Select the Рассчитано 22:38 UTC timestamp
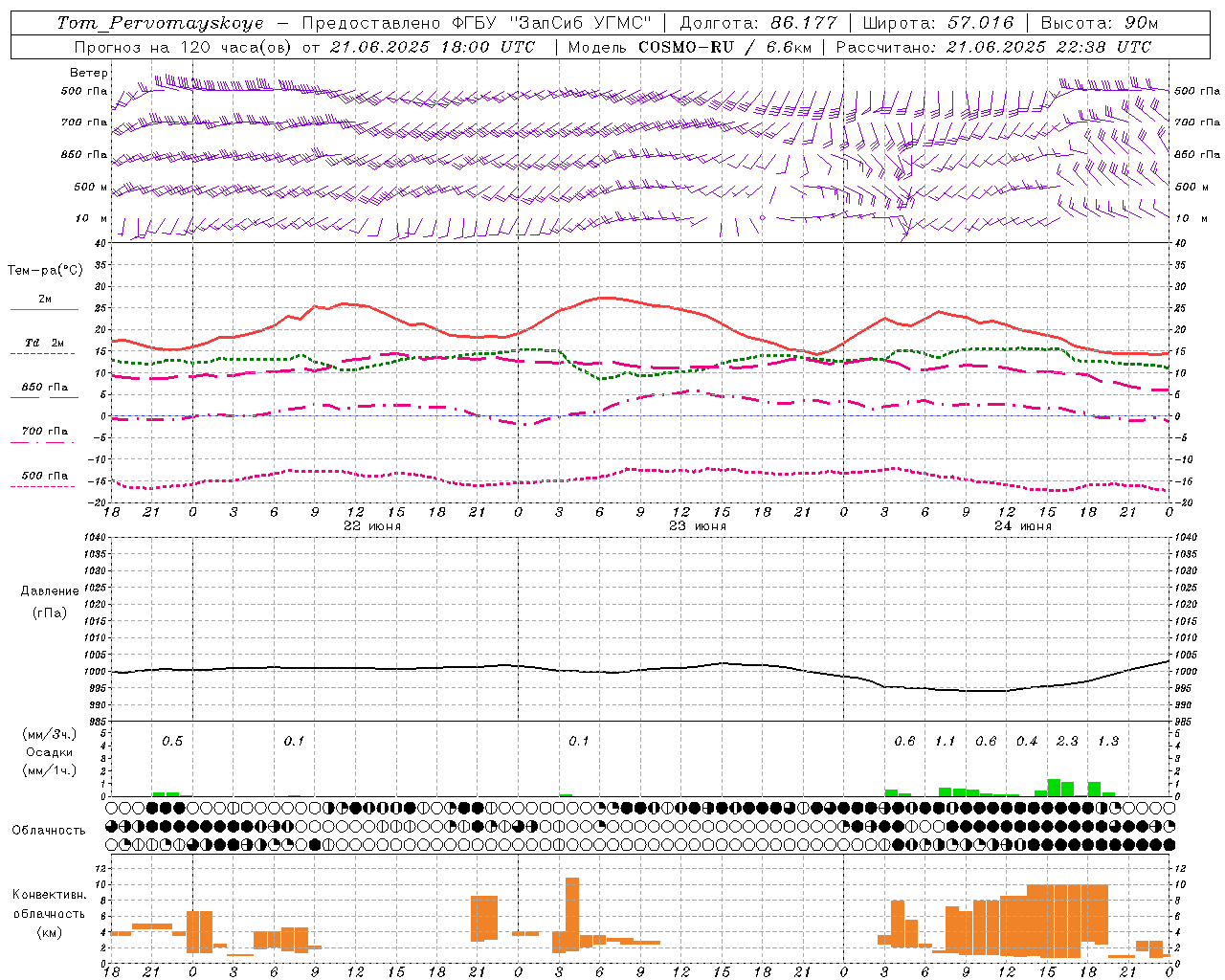This screenshot has width=1225, height=980. point(993,47)
